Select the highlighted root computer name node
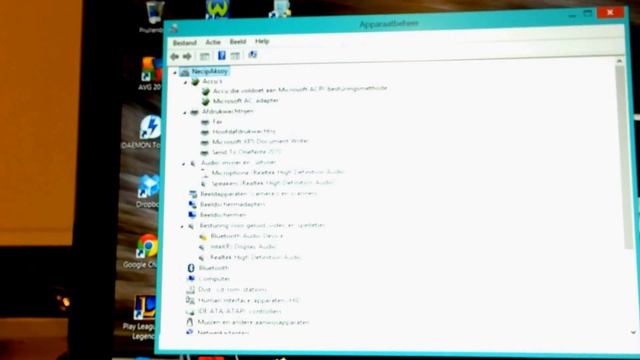 click(209, 71)
